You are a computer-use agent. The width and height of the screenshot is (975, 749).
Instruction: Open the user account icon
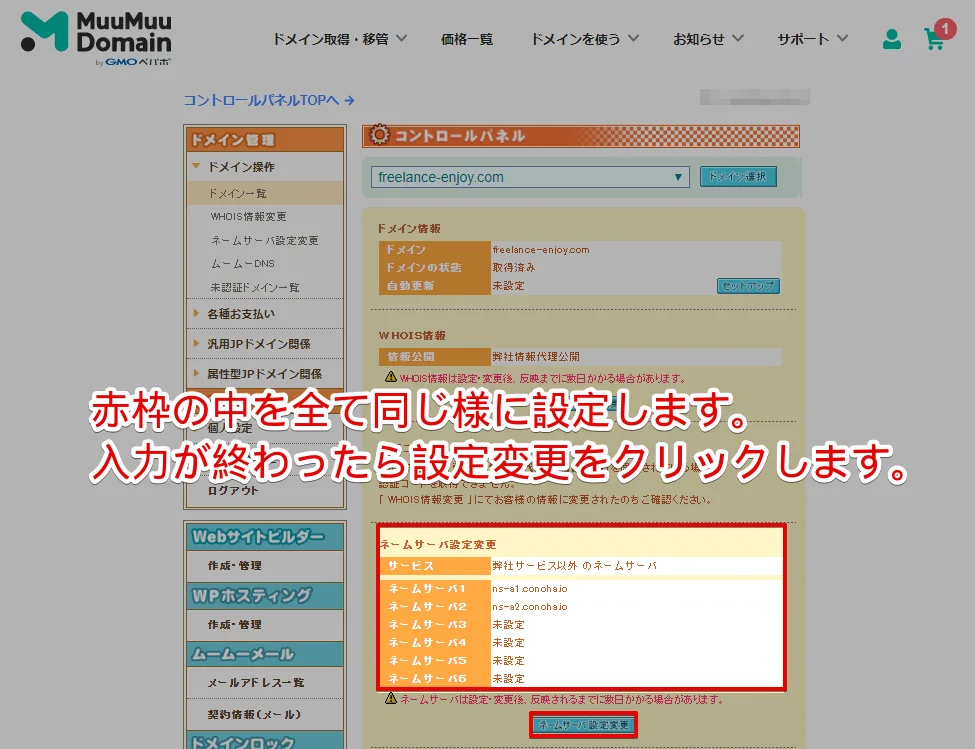[x=892, y=39]
